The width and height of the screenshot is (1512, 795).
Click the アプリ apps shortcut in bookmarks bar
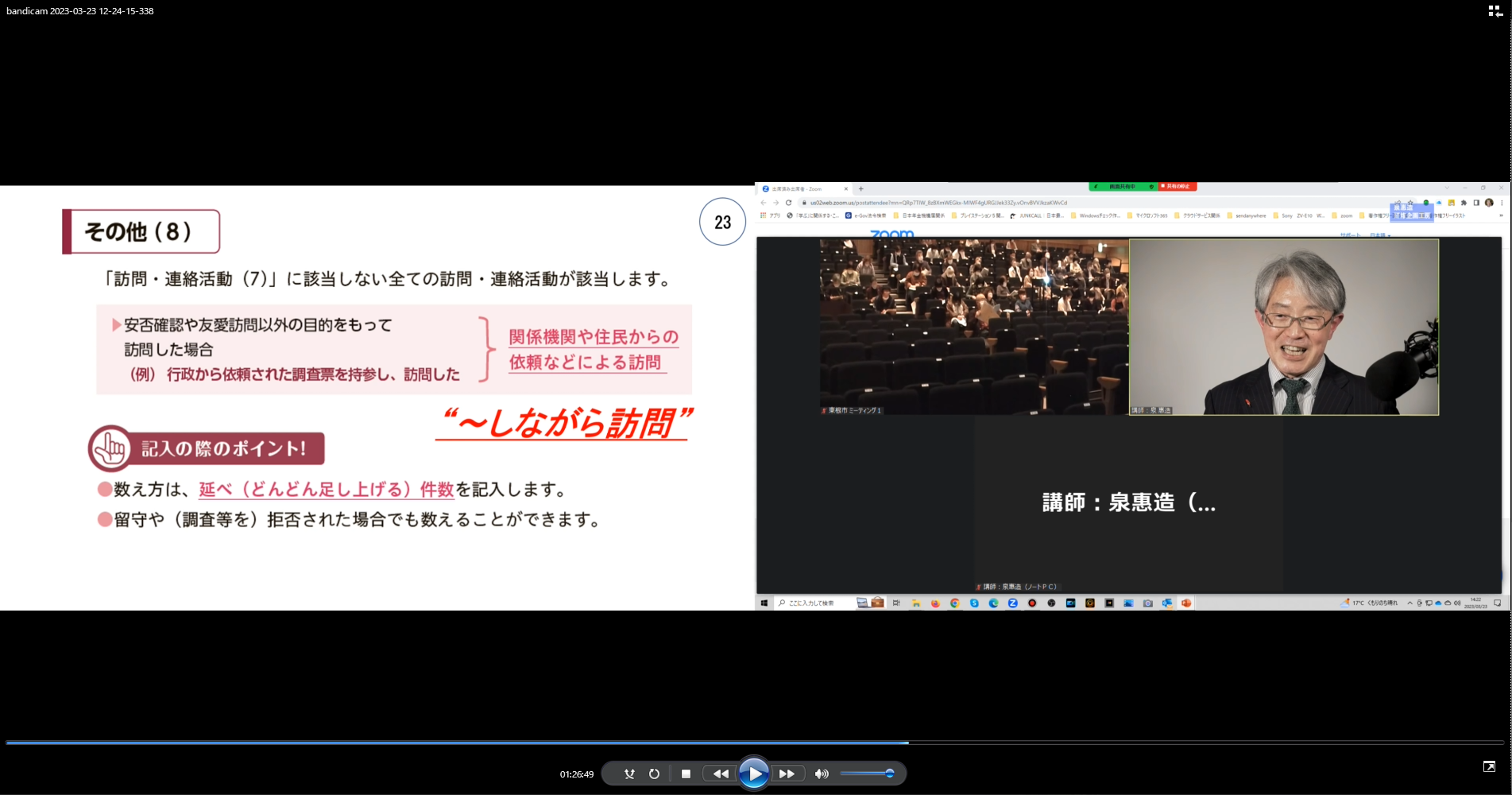(771, 215)
